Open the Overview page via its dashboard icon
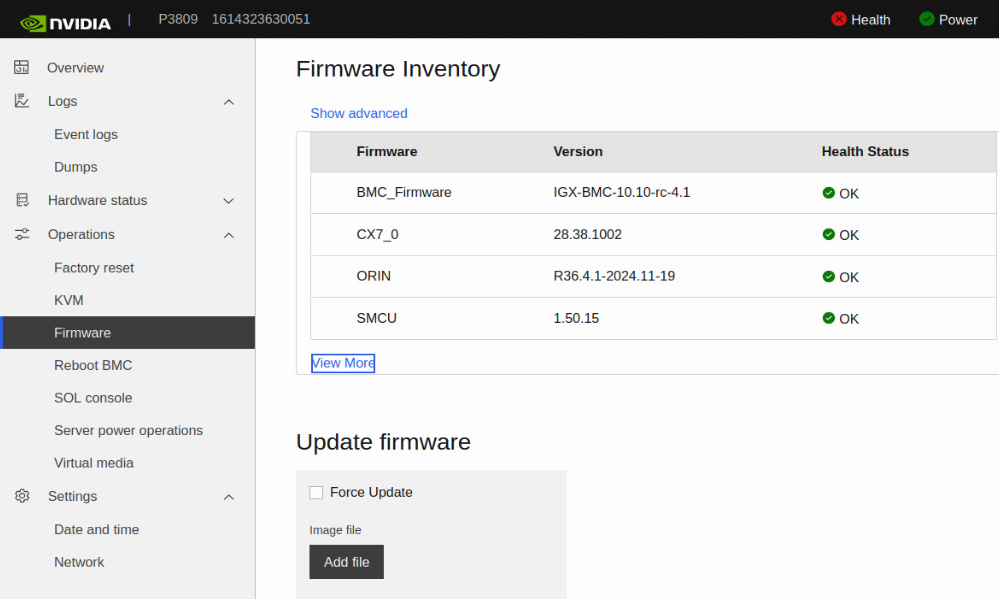Image resolution: width=999 pixels, height=599 pixels. coord(21,67)
